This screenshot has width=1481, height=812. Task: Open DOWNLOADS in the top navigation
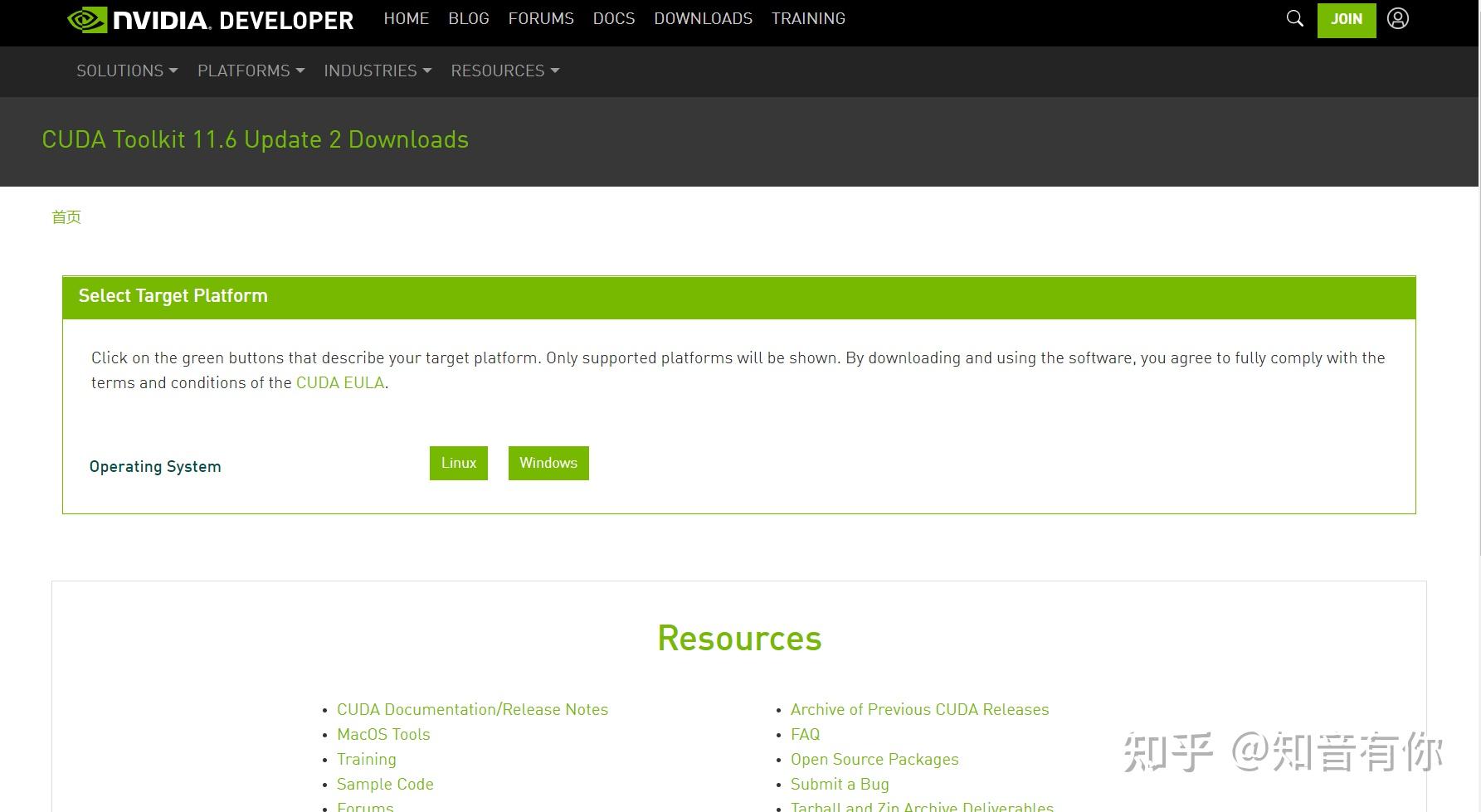pyautogui.click(x=703, y=18)
